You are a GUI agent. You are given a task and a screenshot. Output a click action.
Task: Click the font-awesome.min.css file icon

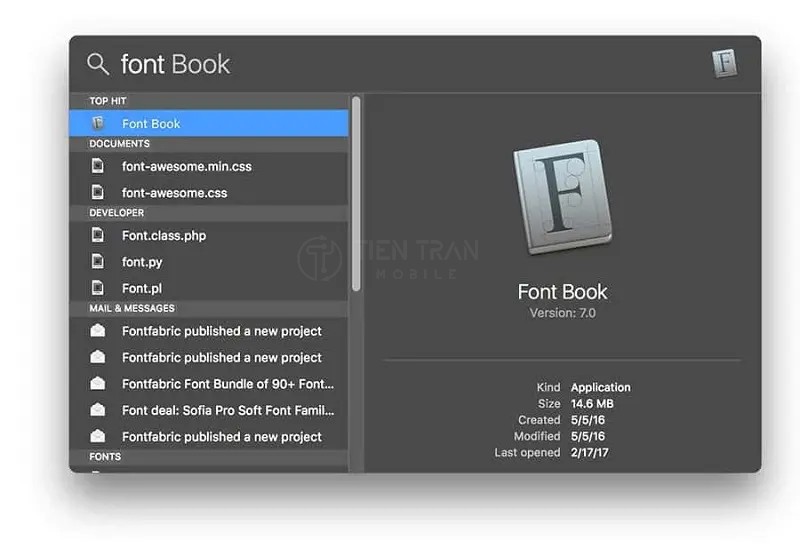[98, 166]
